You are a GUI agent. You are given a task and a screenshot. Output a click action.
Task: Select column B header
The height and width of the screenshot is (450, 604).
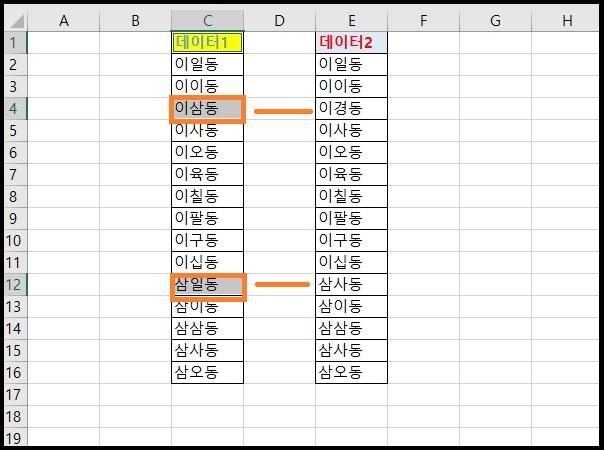[x=136, y=21]
